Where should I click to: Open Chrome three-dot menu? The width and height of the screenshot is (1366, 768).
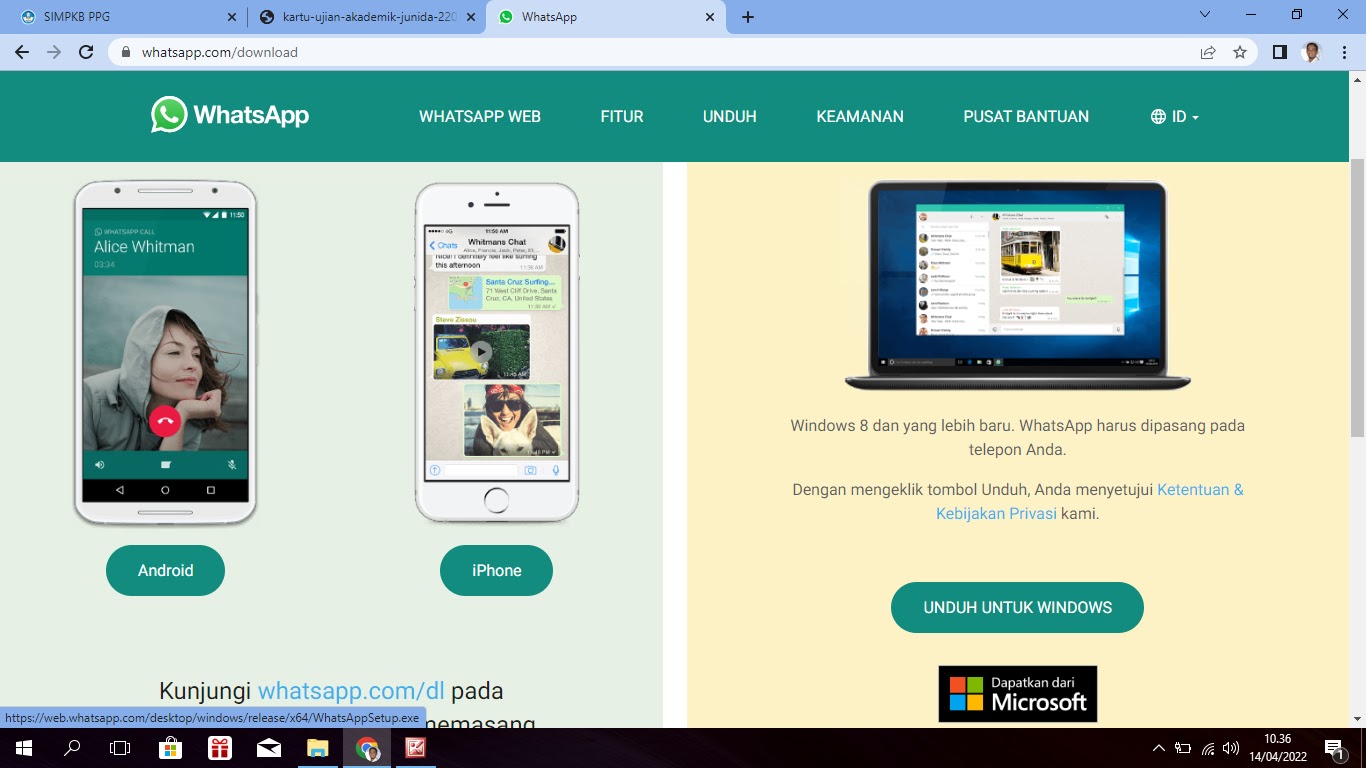click(x=1343, y=52)
